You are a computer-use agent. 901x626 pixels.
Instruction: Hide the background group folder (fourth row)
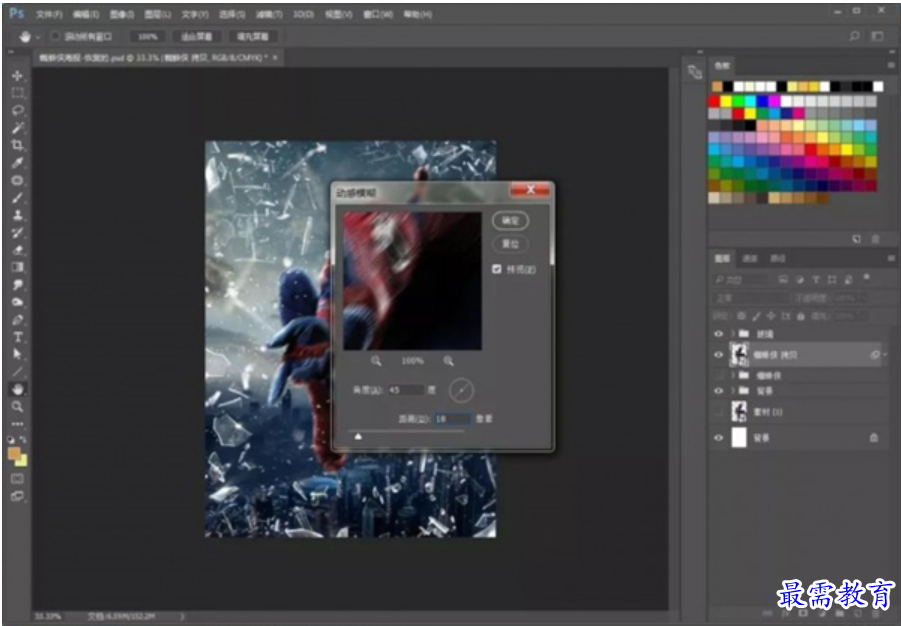tap(718, 391)
